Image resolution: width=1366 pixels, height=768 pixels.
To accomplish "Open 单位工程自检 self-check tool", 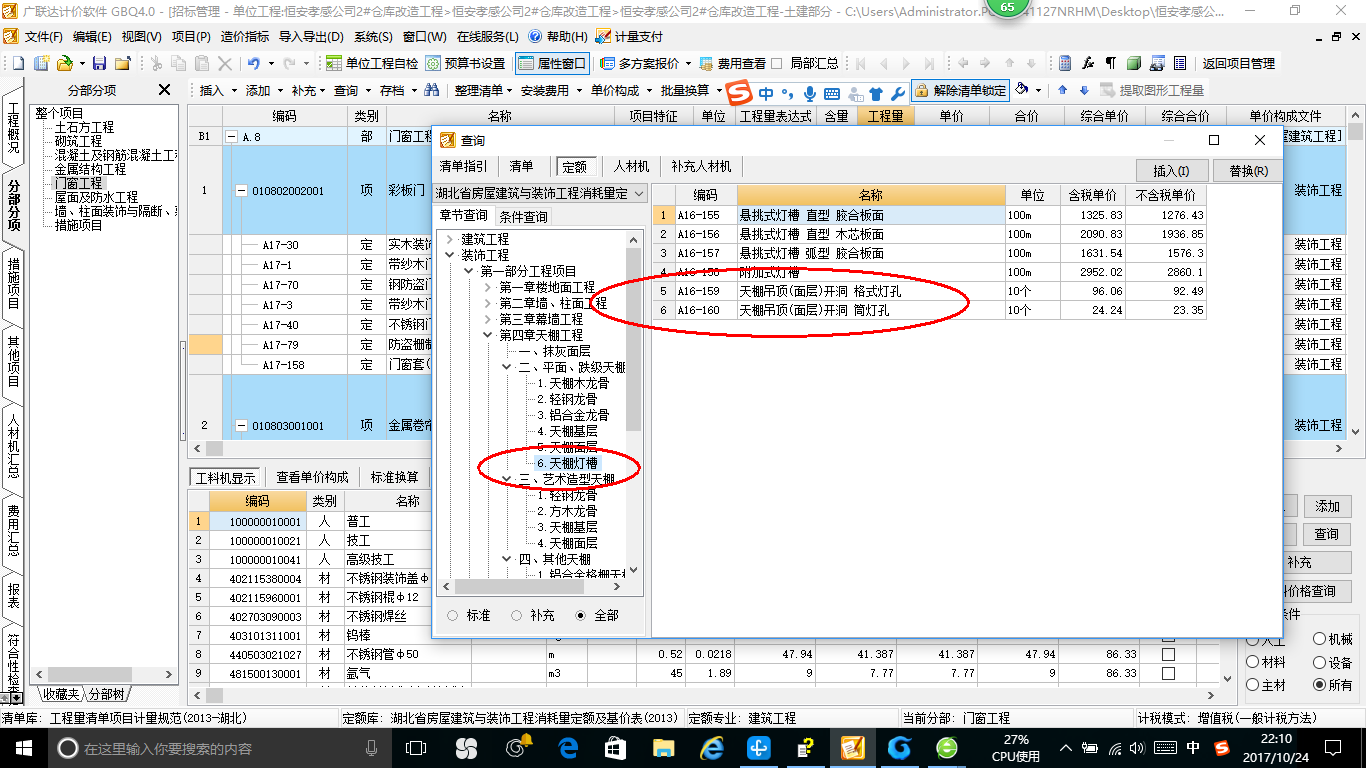I will pyautogui.click(x=372, y=63).
